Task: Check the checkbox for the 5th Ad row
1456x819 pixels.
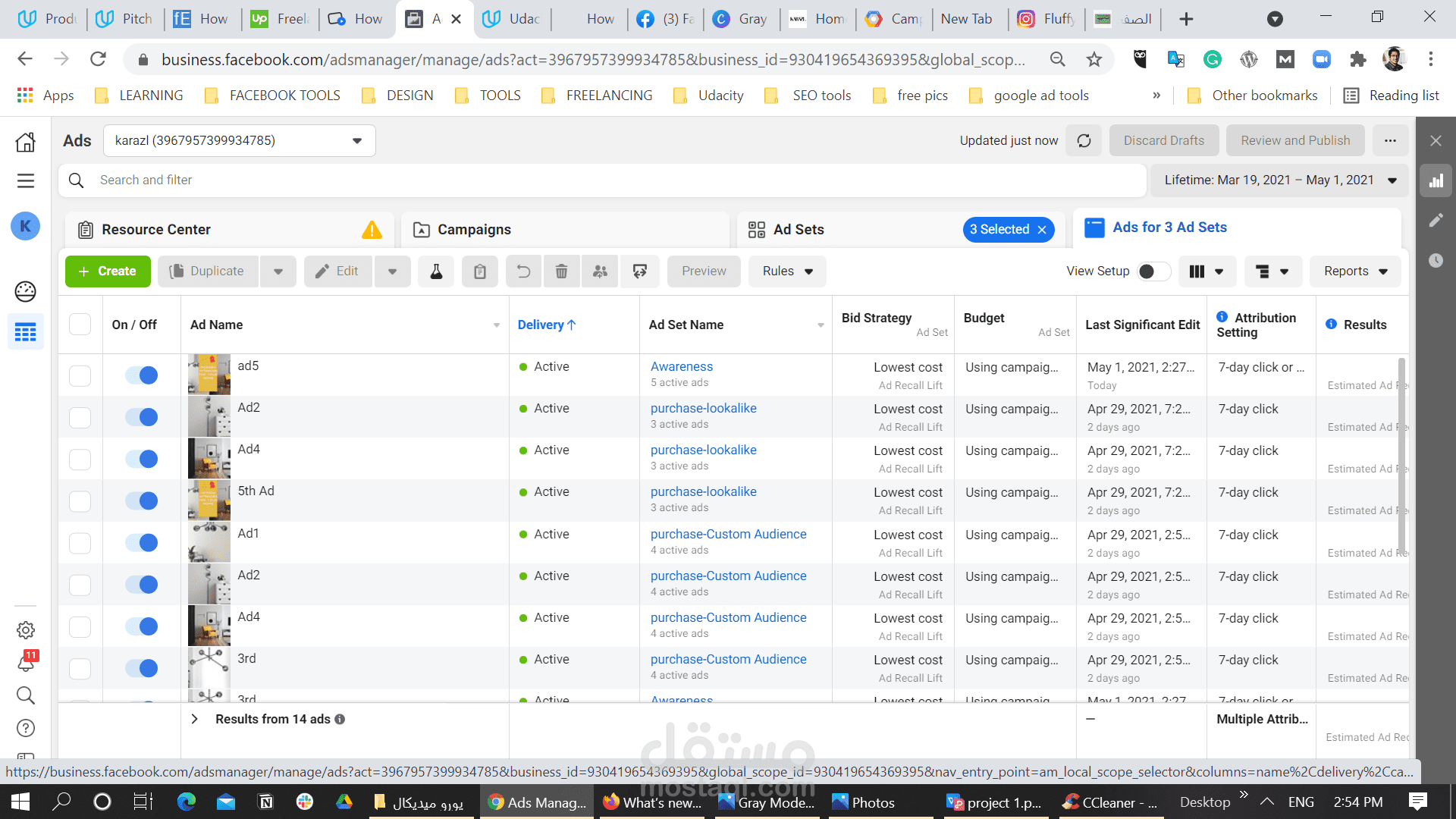Action: click(80, 501)
